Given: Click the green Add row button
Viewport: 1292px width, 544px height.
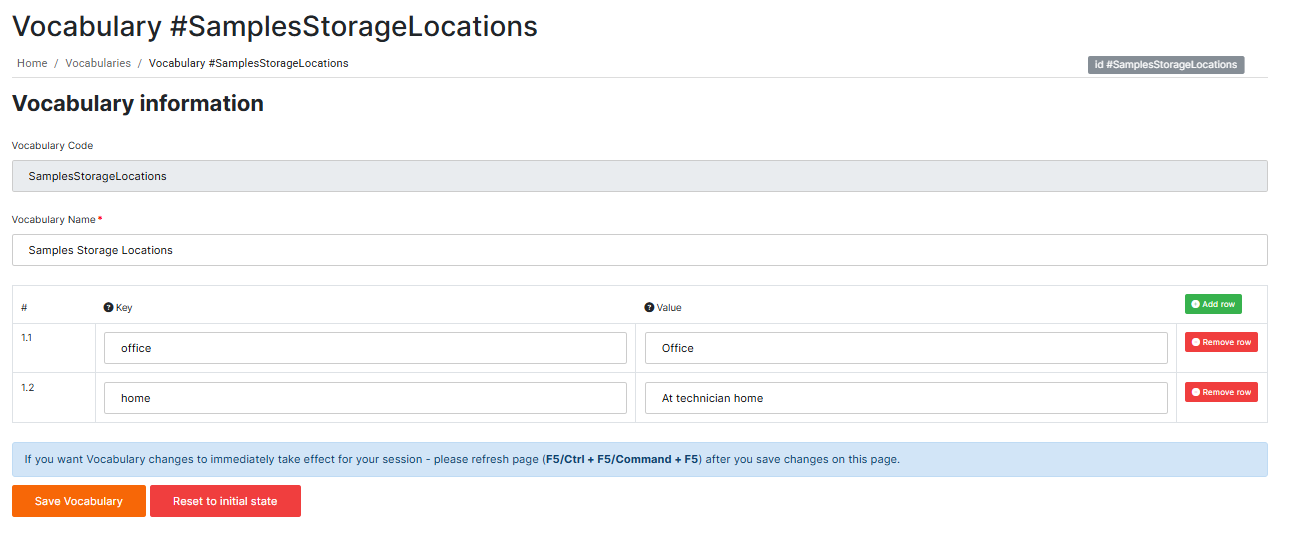Looking at the screenshot, I should tap(1212, 304).
